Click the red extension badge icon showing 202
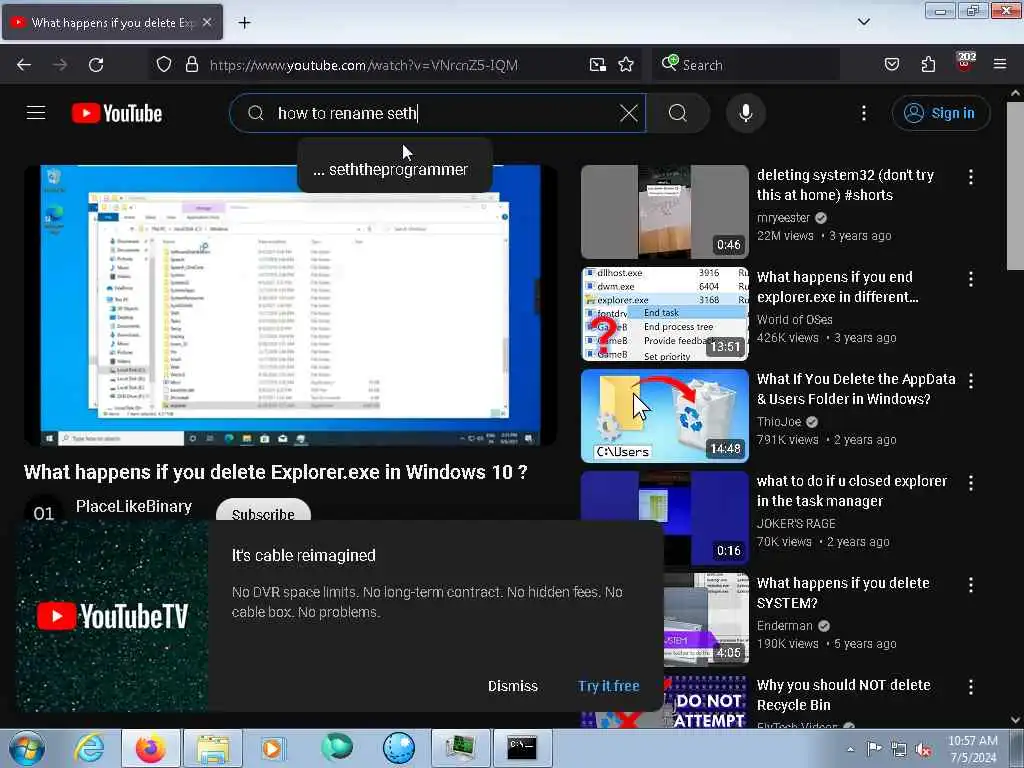Image resolution: width=1024 pixels, height=768 pixels. [965, 63]
